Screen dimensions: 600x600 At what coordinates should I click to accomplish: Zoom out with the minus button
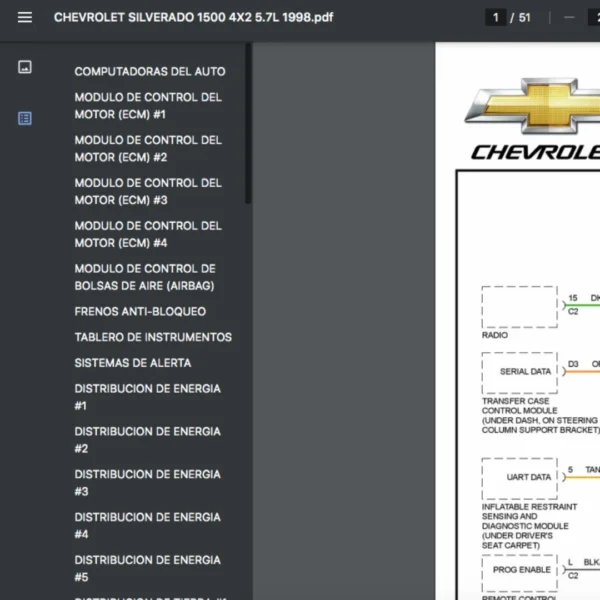(x=569, y=17)
